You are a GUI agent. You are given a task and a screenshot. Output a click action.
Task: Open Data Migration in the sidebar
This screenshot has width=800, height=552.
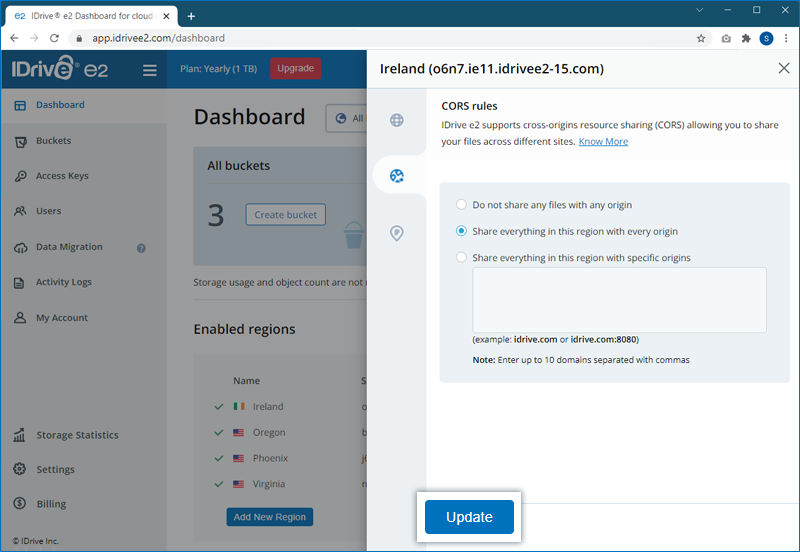69,247
